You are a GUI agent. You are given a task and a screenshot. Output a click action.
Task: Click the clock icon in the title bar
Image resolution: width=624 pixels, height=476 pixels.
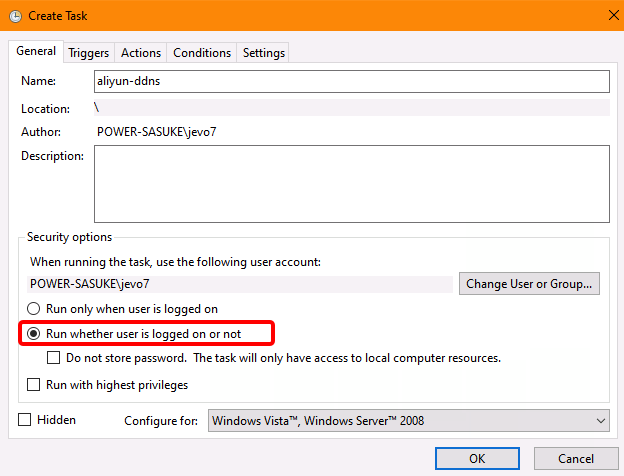tap(15, 15)
